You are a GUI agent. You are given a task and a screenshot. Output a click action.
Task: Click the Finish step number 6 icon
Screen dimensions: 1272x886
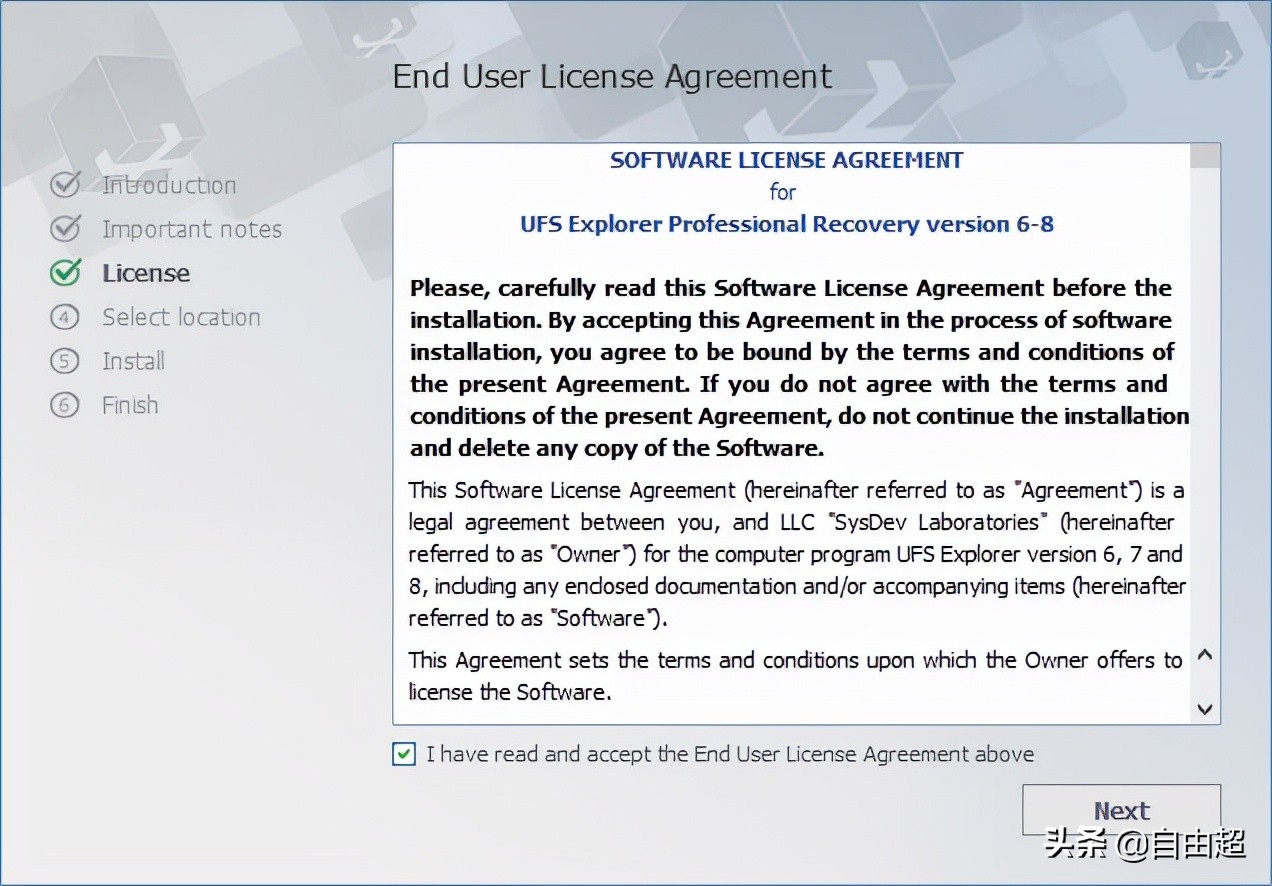coord(64,406)
